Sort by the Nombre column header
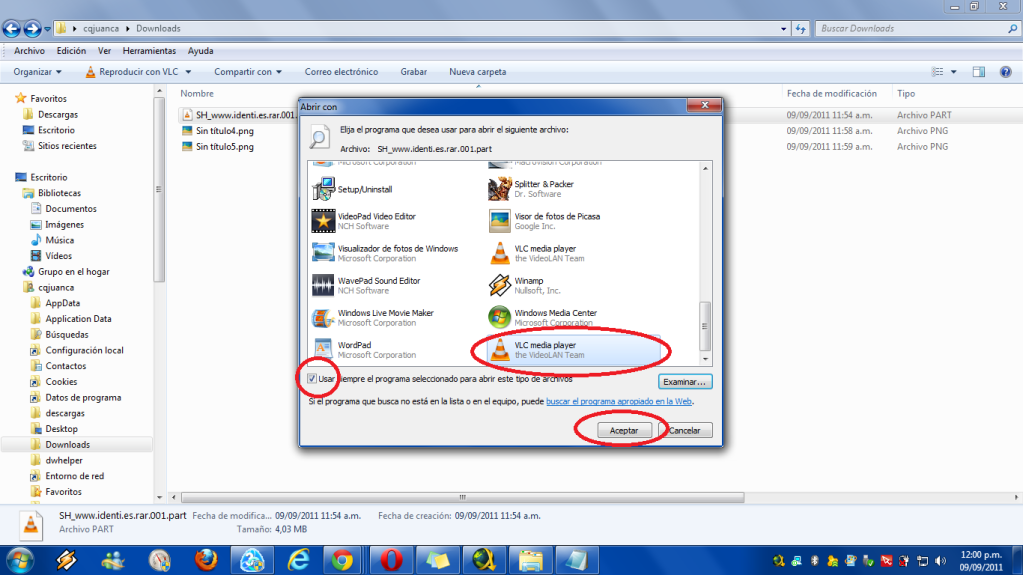 (x=197, y=93)
